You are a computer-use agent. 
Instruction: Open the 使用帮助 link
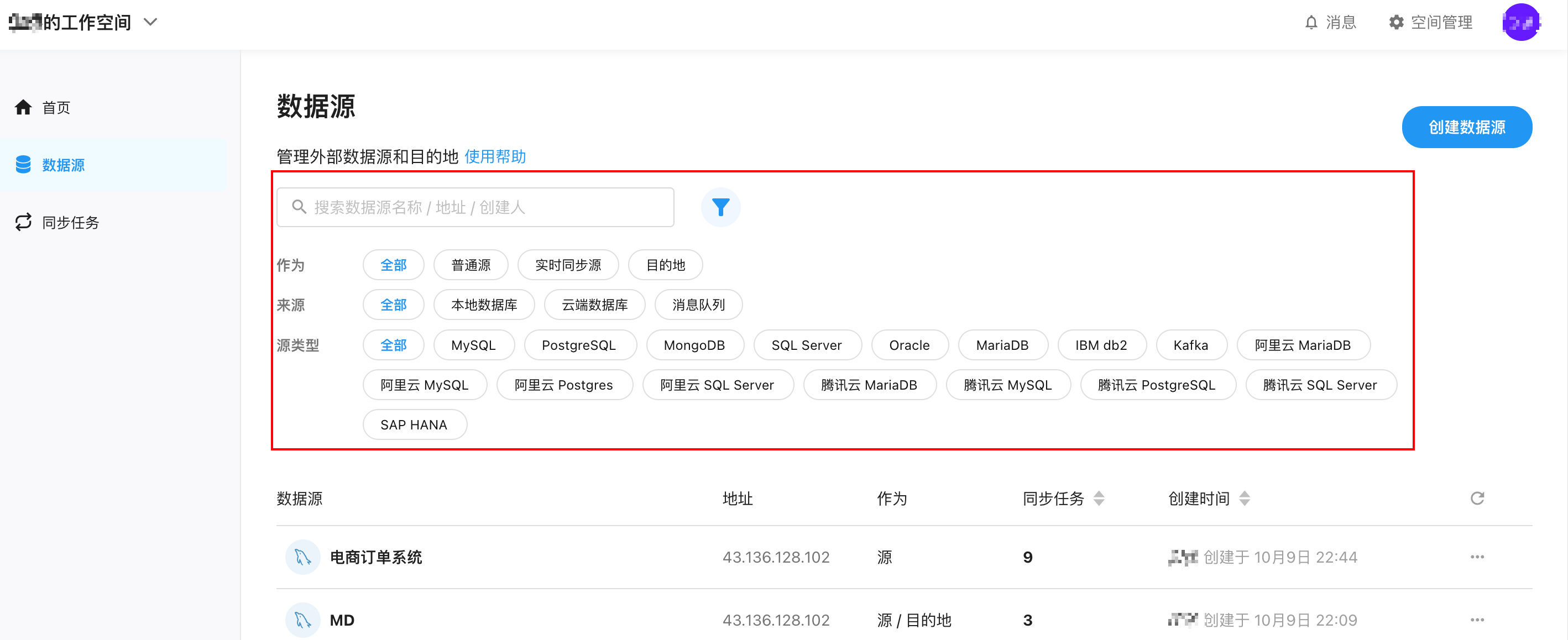[x=494, y=156]
